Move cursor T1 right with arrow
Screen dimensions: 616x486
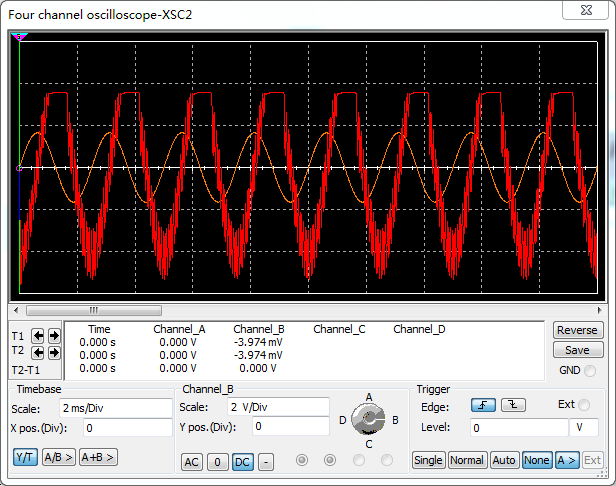pyautogui.click(x=54, y=336)
